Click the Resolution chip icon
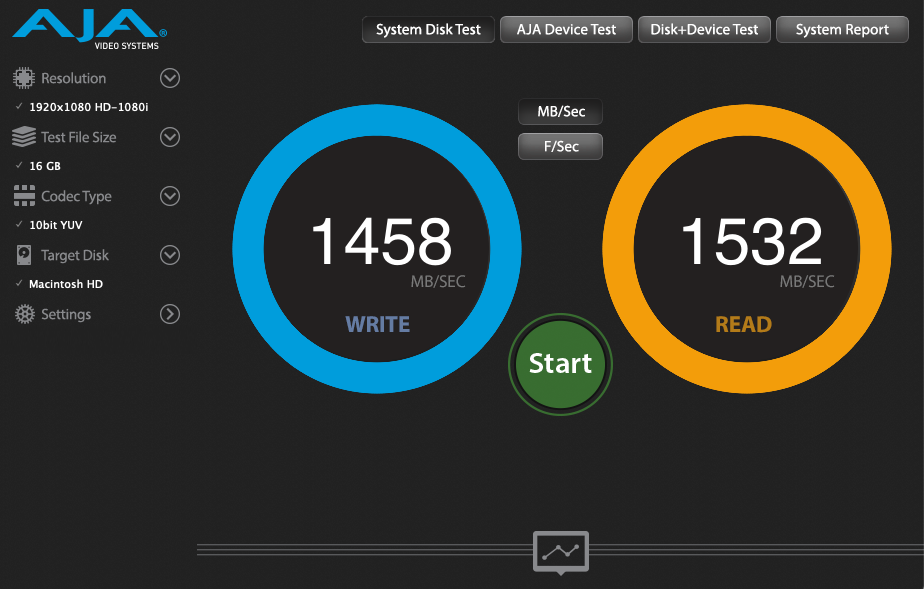 click(24, 78)
